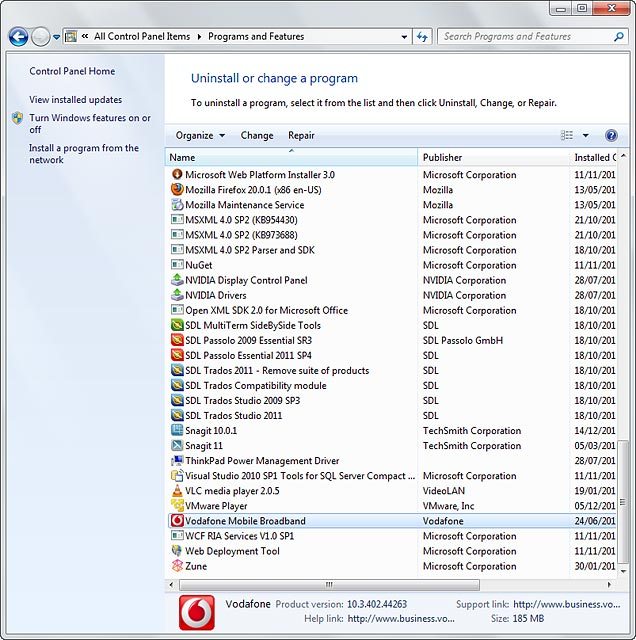Select All Control Panel Items breadcrumb
Image resolution: width=636 pixels, height=640 pixels.
(142, 36)
